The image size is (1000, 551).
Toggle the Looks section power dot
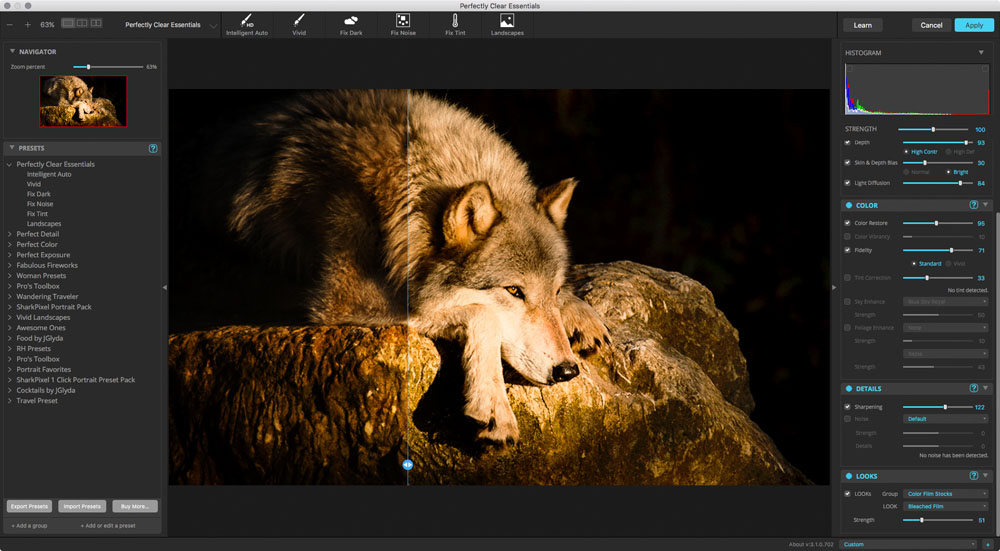tap(849, 476)
